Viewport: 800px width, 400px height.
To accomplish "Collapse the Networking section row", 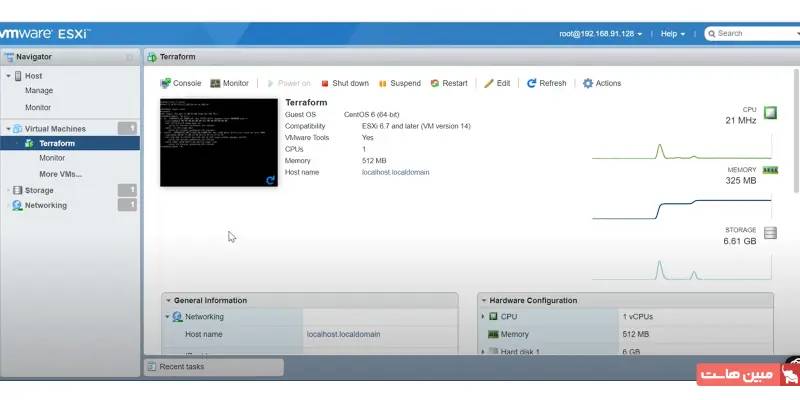I will 167,317.
